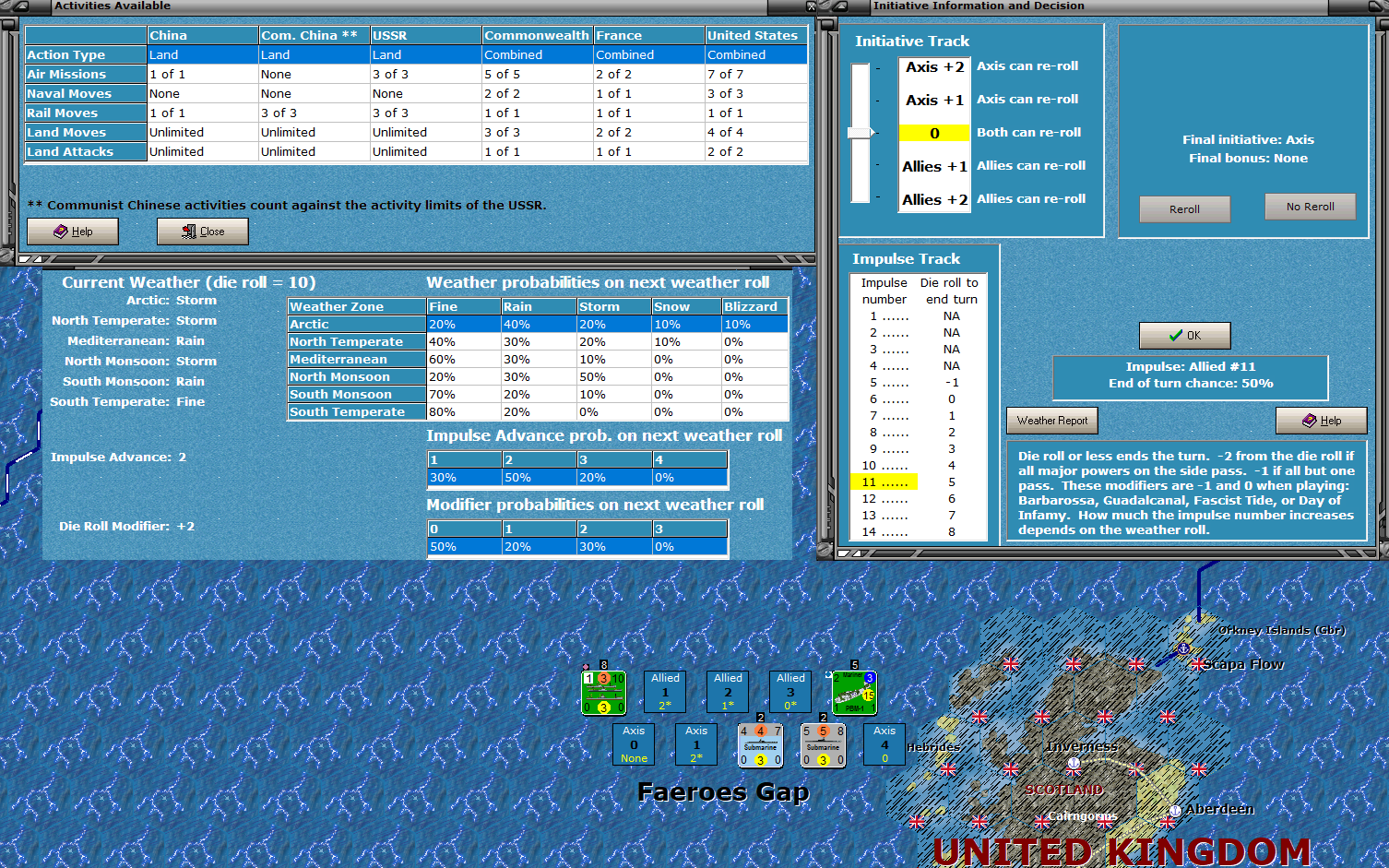This screenshot has width=1389, height=868.
Task: Click the No Reroll button
Action: coord(1310,207)
